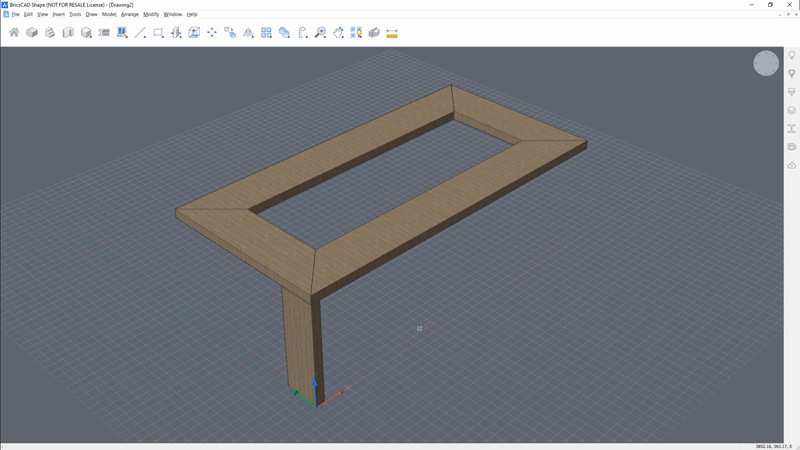This screenshot has width=800, height=450.
Task: Open the cloud panel icon
Action: [x=792, y=165]
